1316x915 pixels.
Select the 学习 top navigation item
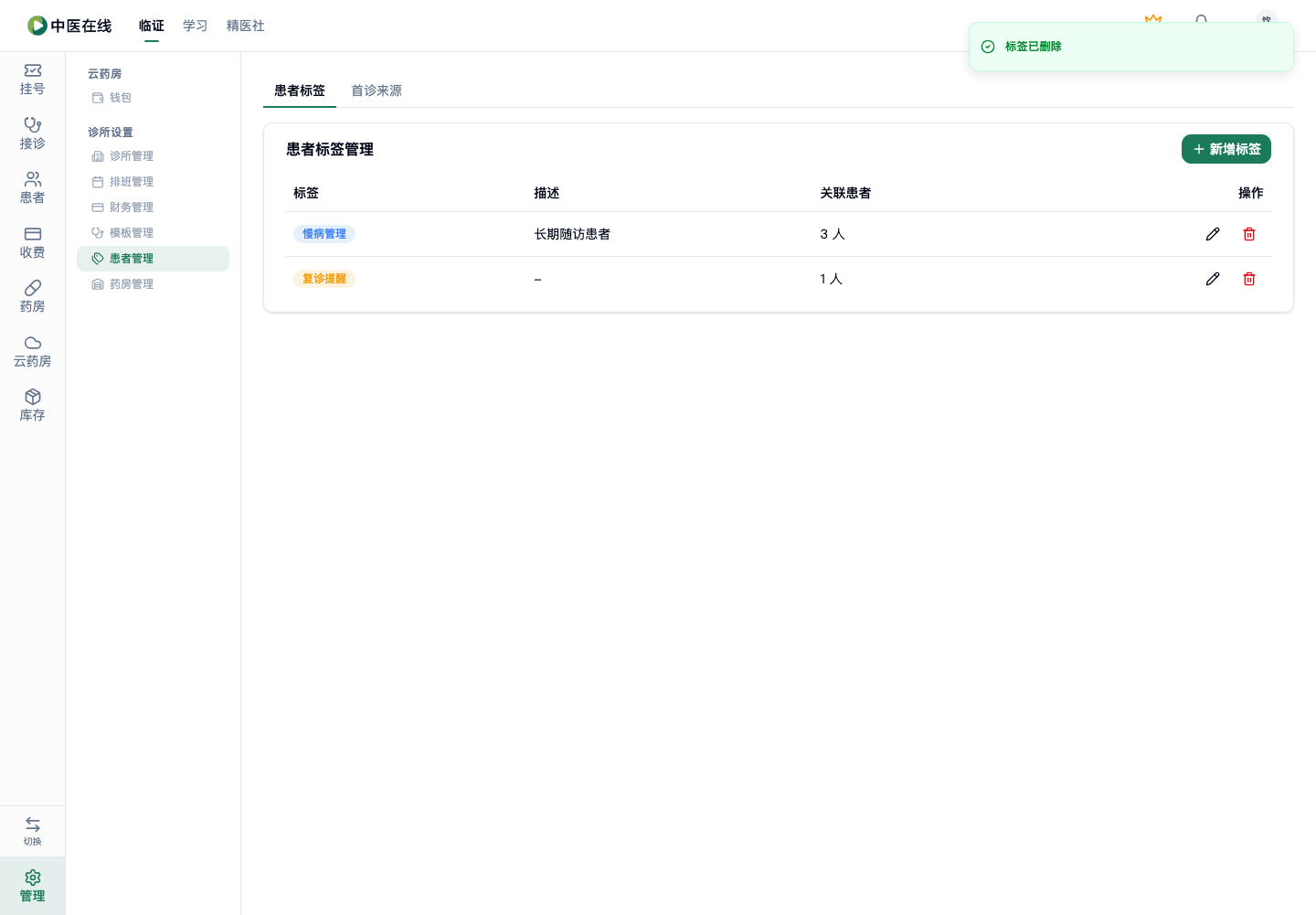coord(196,26)
